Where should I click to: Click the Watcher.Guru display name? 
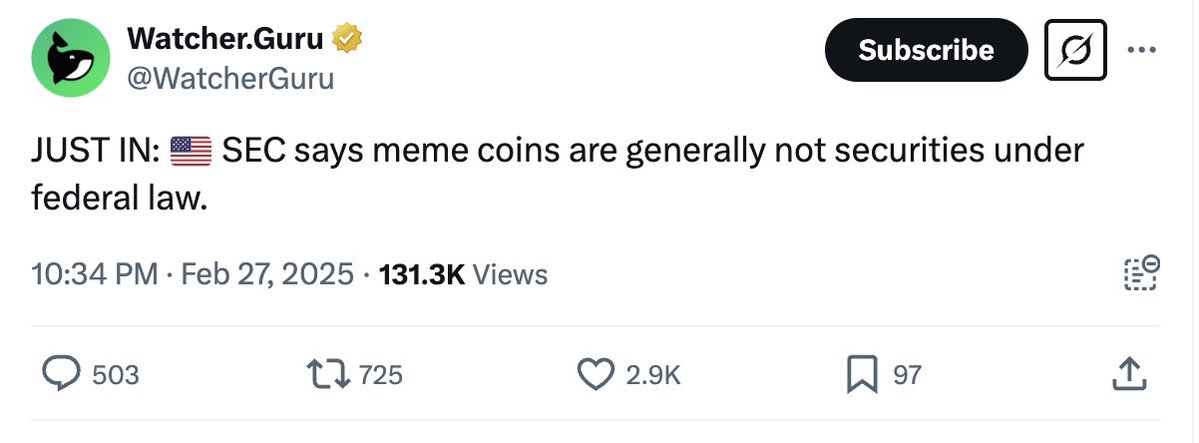pos(226,38)
